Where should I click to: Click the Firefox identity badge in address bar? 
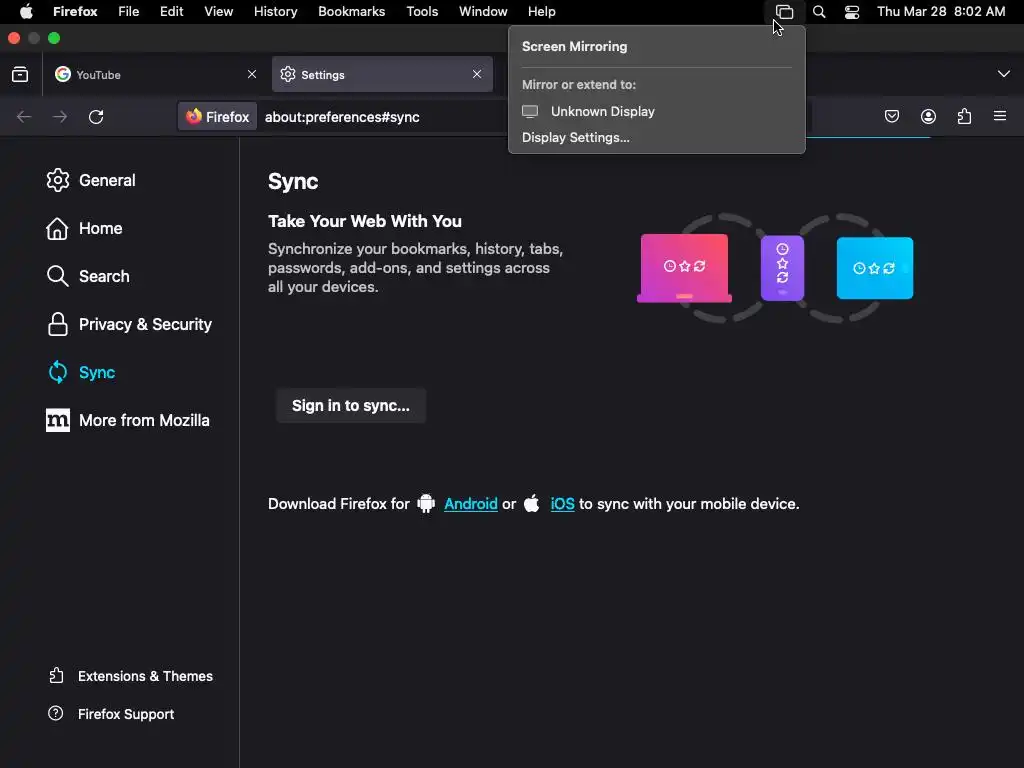217,117
